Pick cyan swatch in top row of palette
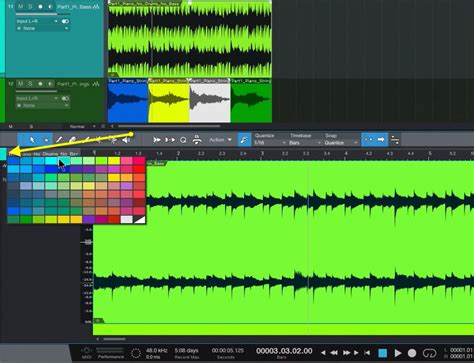Image resolution: width=474 pixels, height=363 pixels. coord(51,161)
